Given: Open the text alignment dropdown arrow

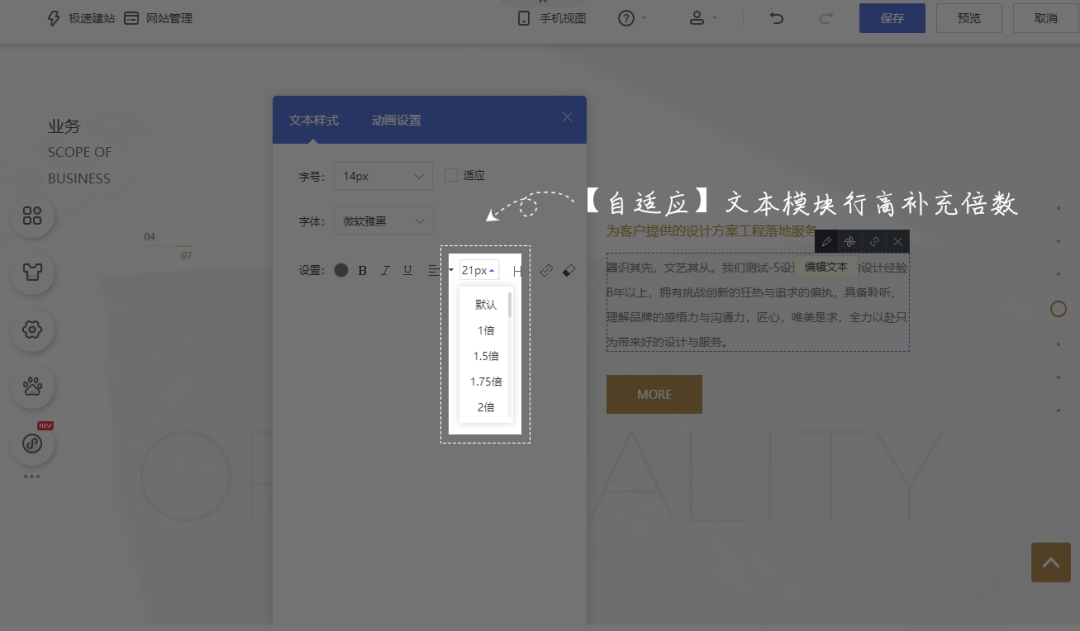Looking at the screenshot, I should coord(450,270).
